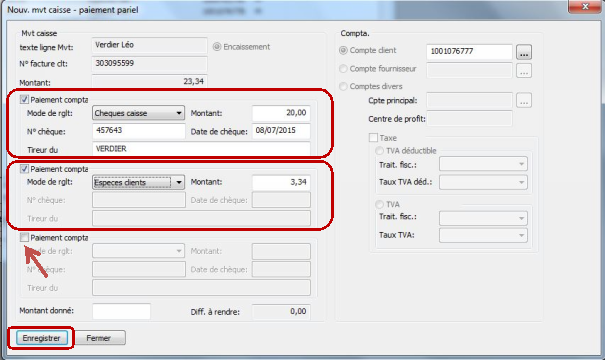Open Compte client lookup ellipsis button

click(524, 52)
